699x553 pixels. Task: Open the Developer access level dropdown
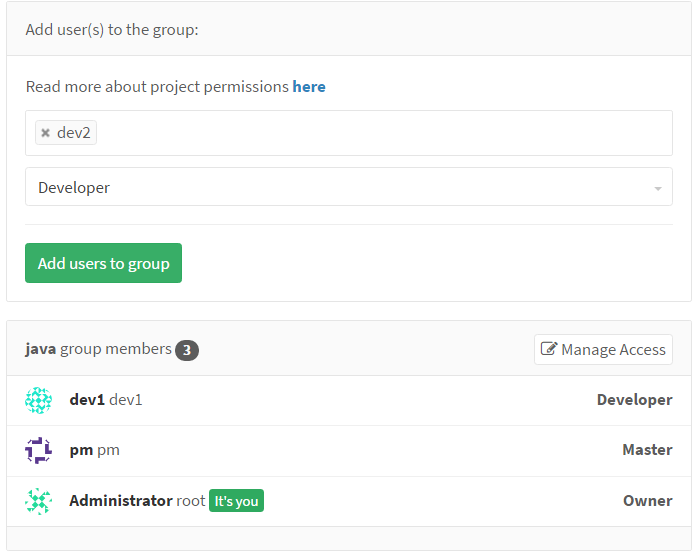click(348, 187)
